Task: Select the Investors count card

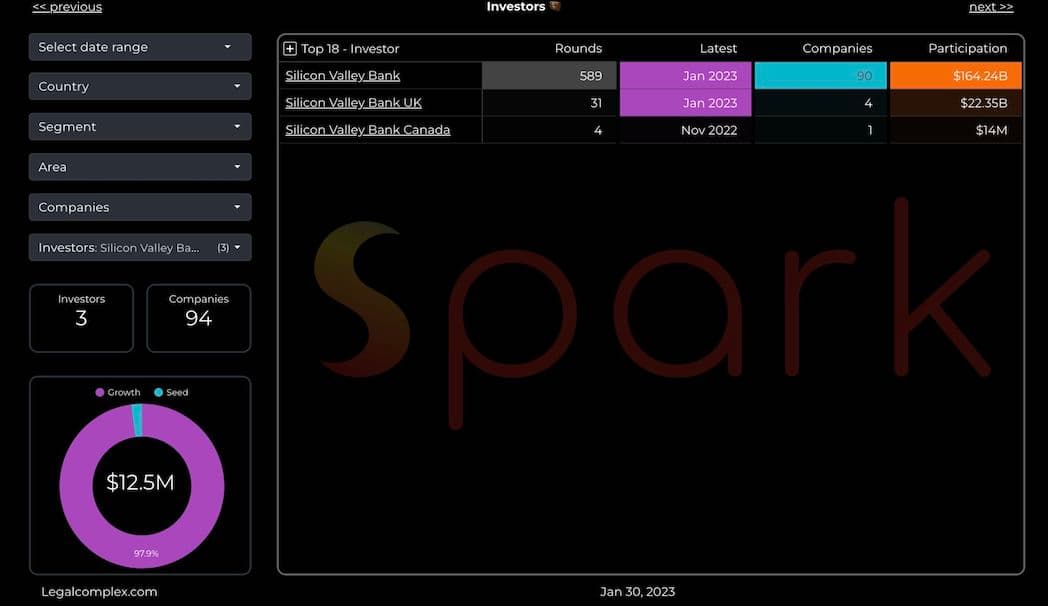Action: [81, 318]
